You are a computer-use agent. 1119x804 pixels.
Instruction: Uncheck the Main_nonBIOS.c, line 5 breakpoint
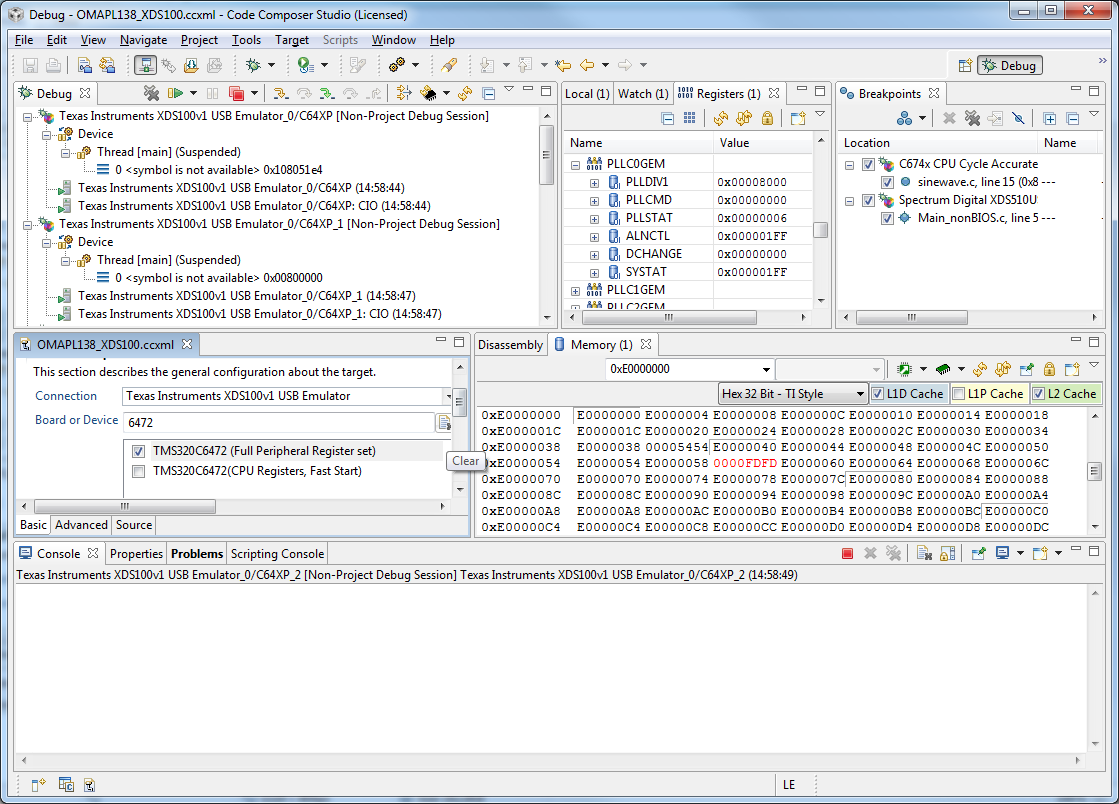tap(887, 218)
